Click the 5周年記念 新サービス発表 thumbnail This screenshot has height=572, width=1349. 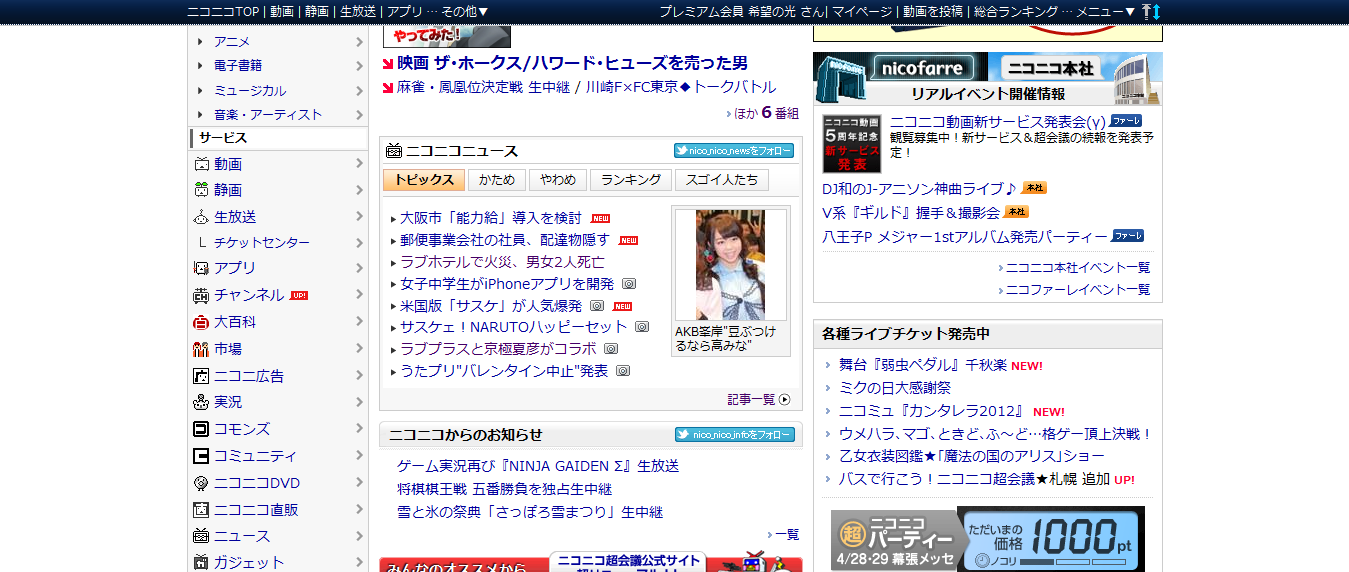tap(852, 143)
